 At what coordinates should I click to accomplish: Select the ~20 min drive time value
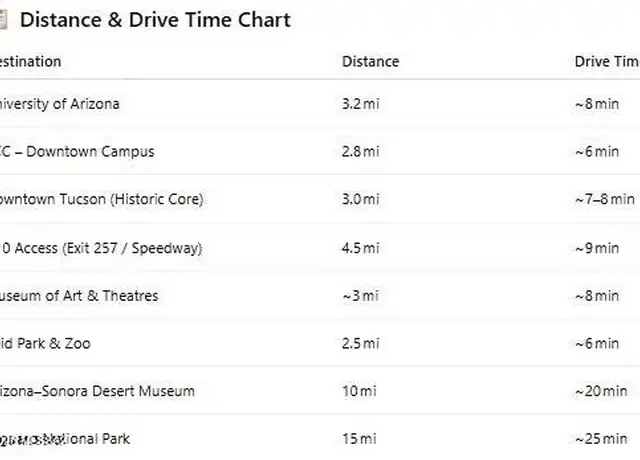(601, 391)
